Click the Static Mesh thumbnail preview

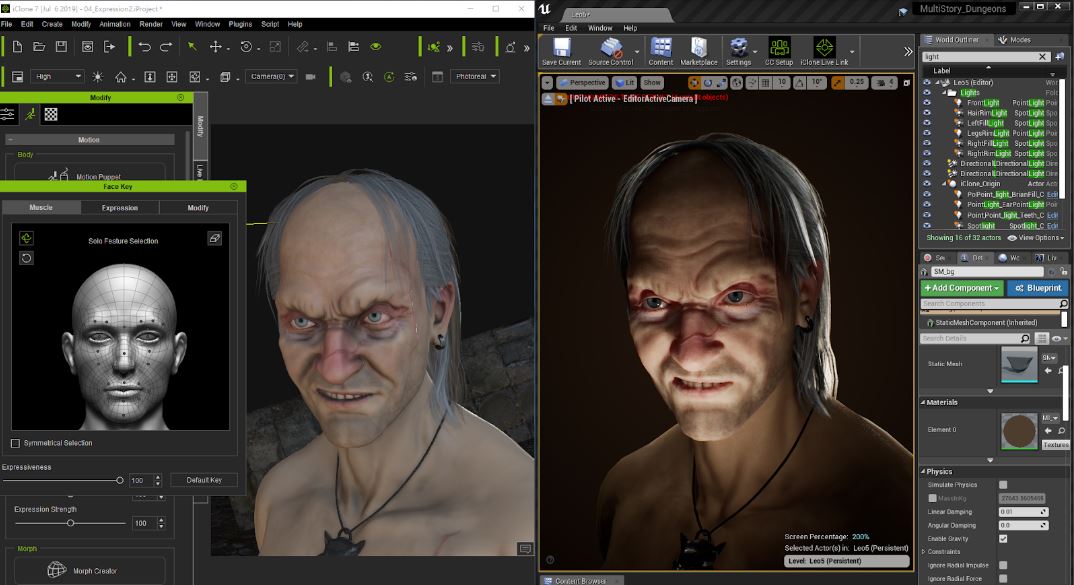point(1019,364)
